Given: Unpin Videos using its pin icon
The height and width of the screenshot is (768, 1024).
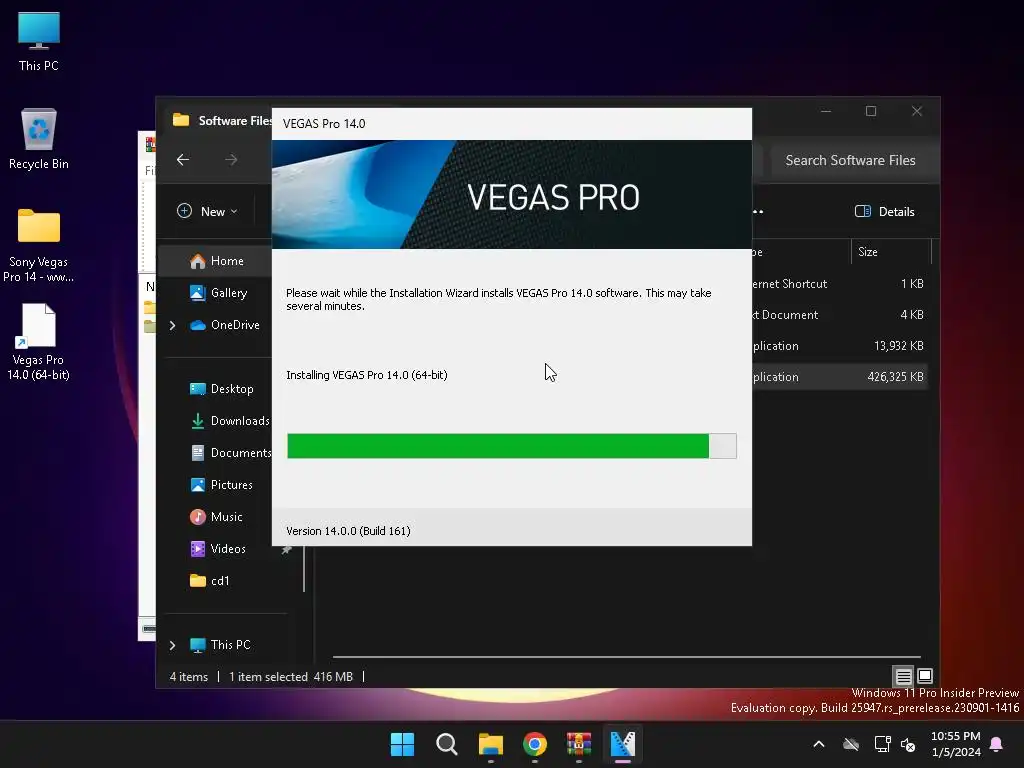Looking at the screenshot, I should point(286,549).
